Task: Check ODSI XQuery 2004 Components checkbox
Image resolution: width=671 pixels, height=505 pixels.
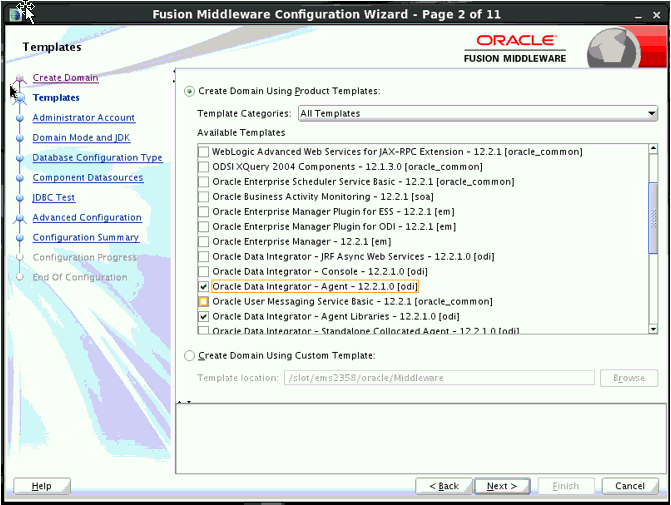Action: [204, 166]
